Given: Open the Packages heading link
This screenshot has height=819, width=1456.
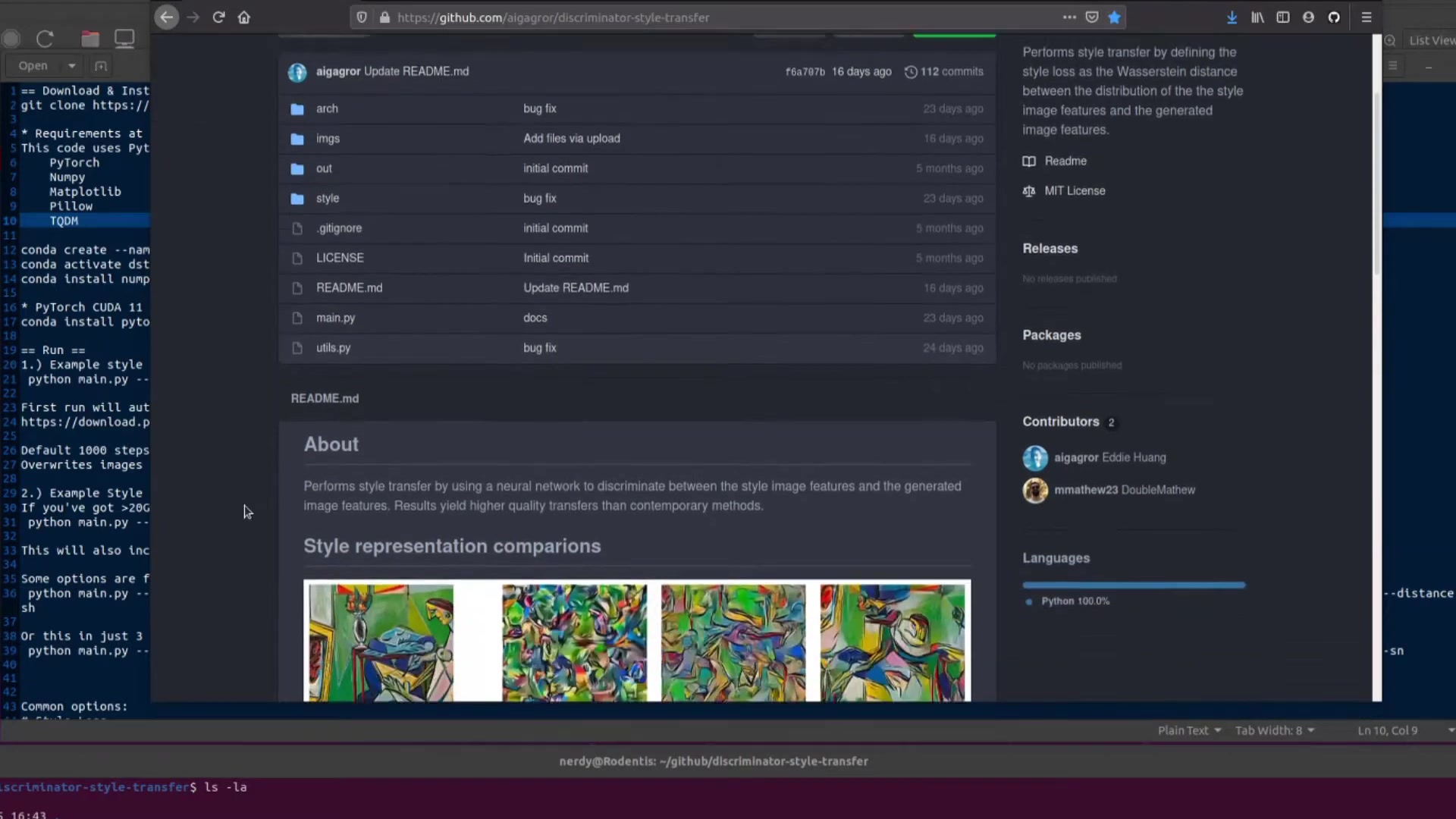Looking at the screenshot, I should click(1051, 335).
